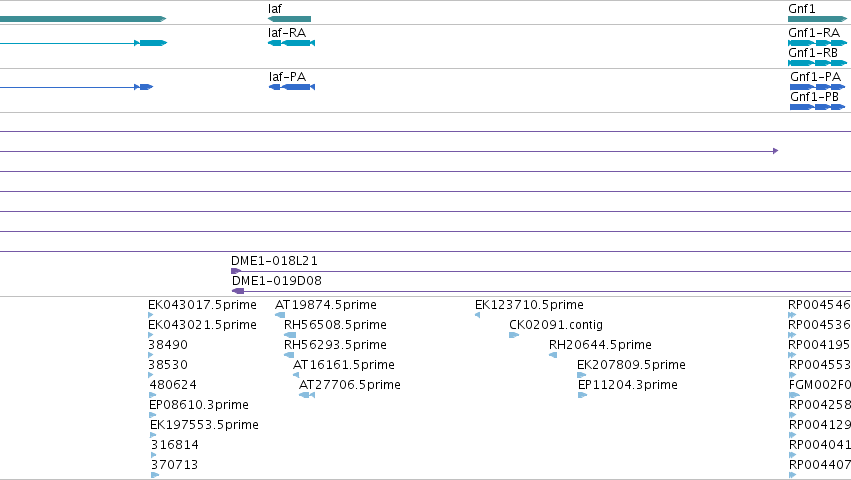Screen dimensions: 851x480
Task: Click the EP08610.3prime label
Action: (199, 405)
